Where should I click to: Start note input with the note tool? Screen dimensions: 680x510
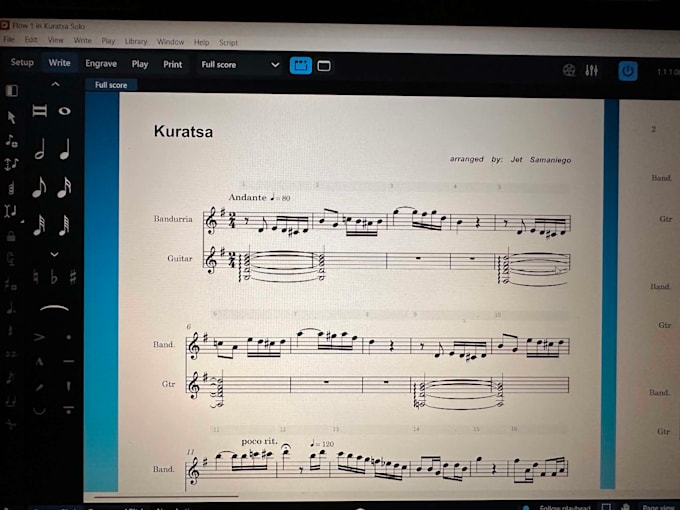tap(11, 141)
